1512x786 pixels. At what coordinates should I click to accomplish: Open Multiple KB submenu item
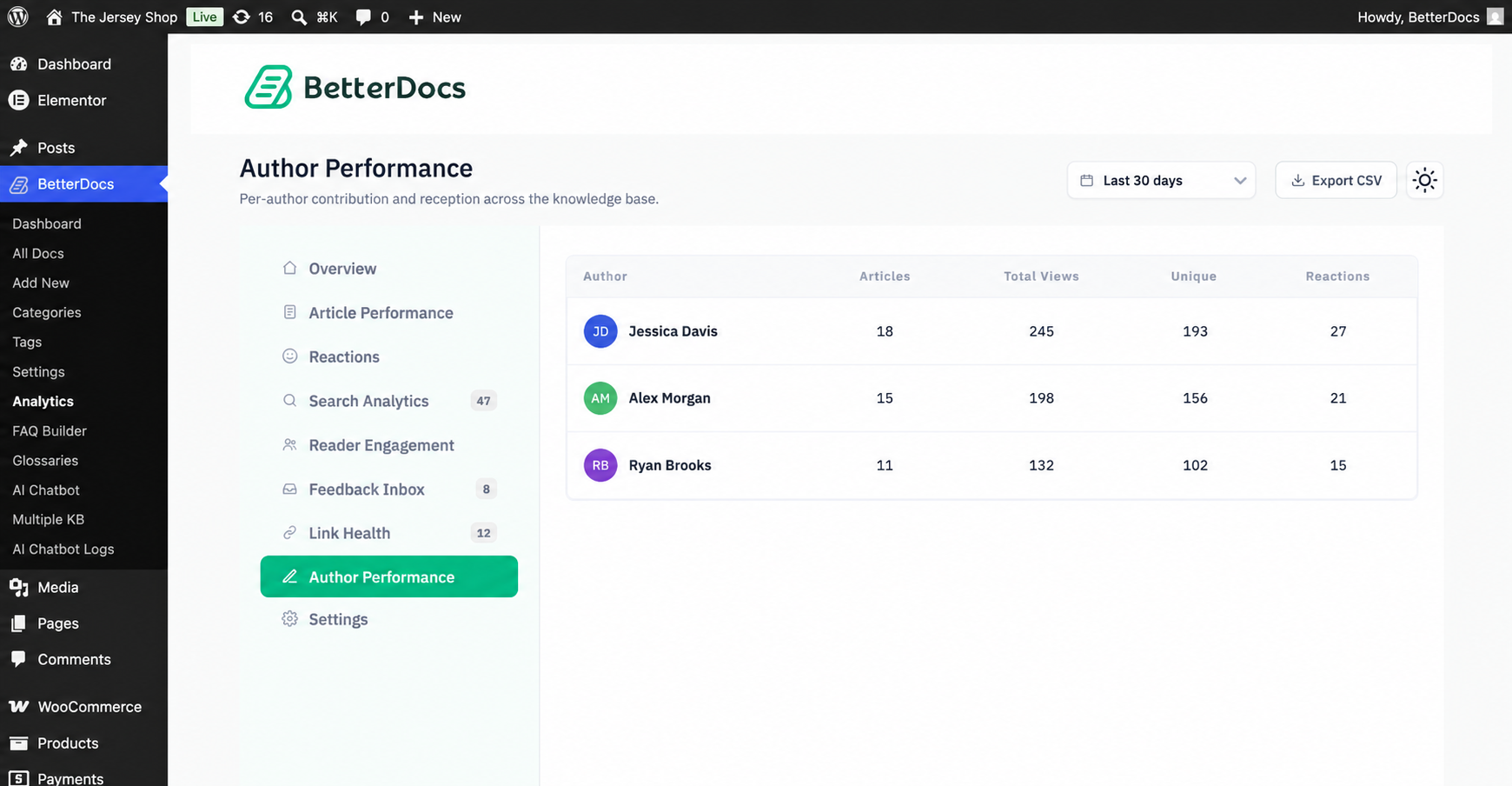[49, 519]
